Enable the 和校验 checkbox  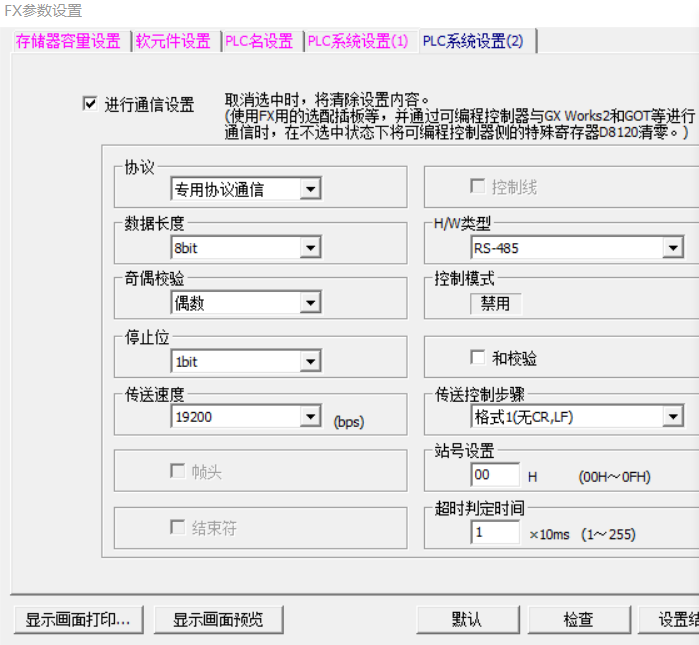pyautogui.click(x=478, y=358)
